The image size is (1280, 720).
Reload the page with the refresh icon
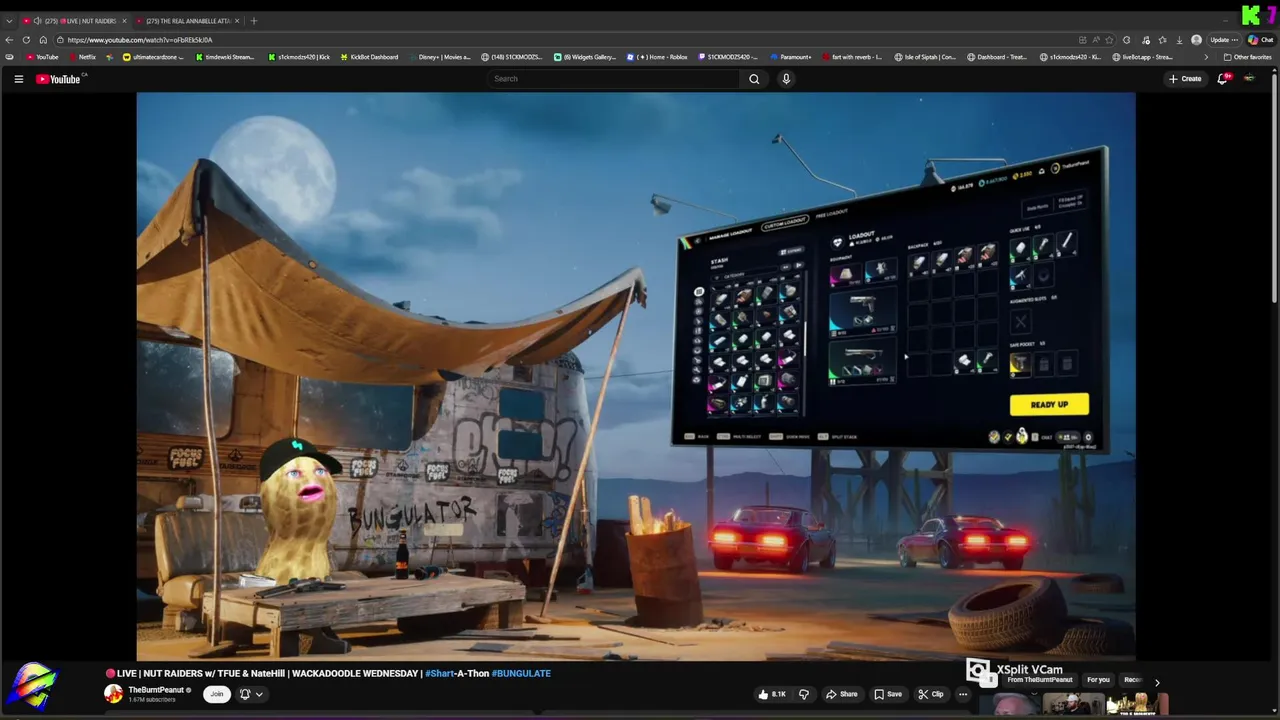tap(27, 40)
